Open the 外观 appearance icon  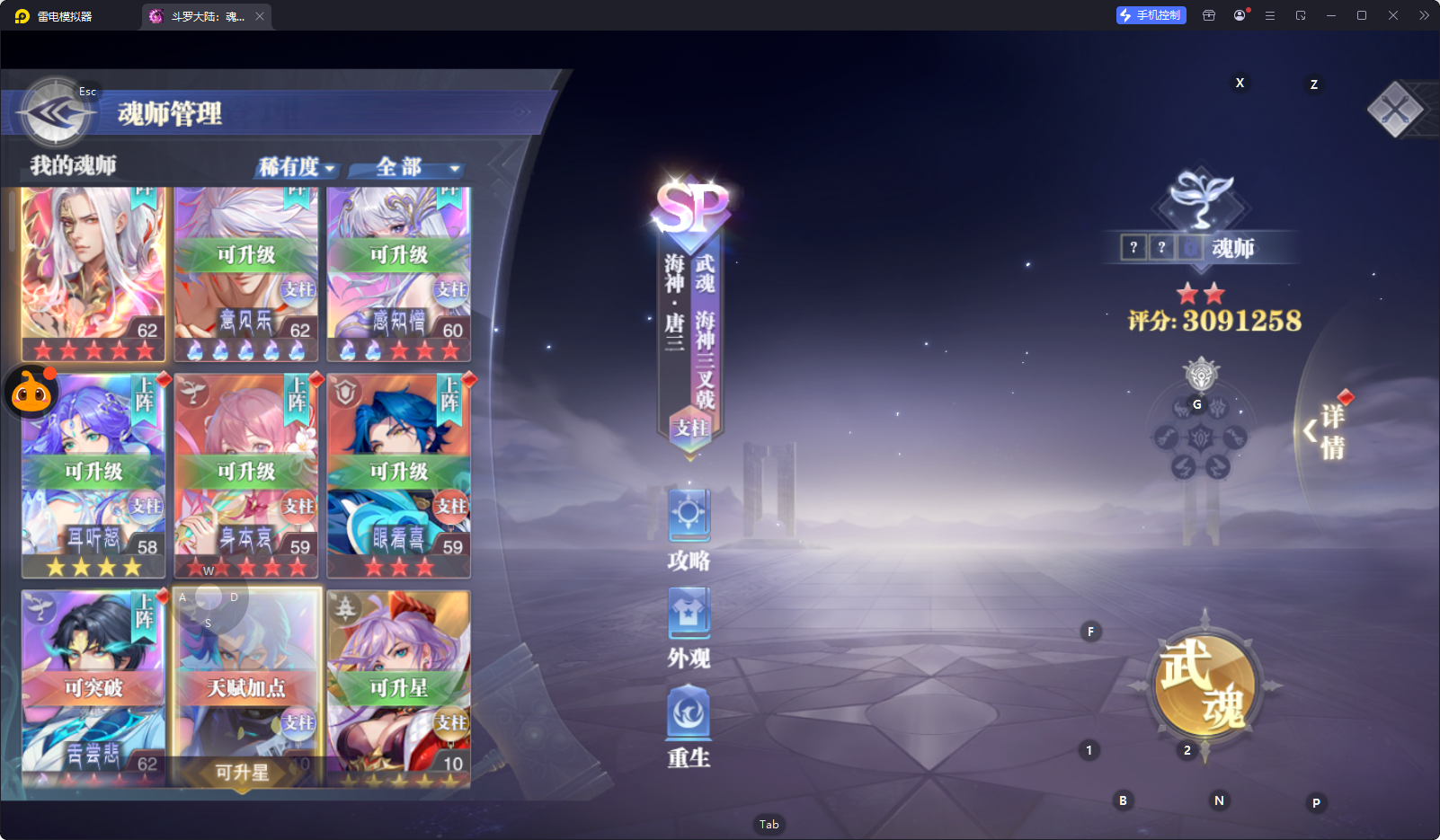point(689,628)
